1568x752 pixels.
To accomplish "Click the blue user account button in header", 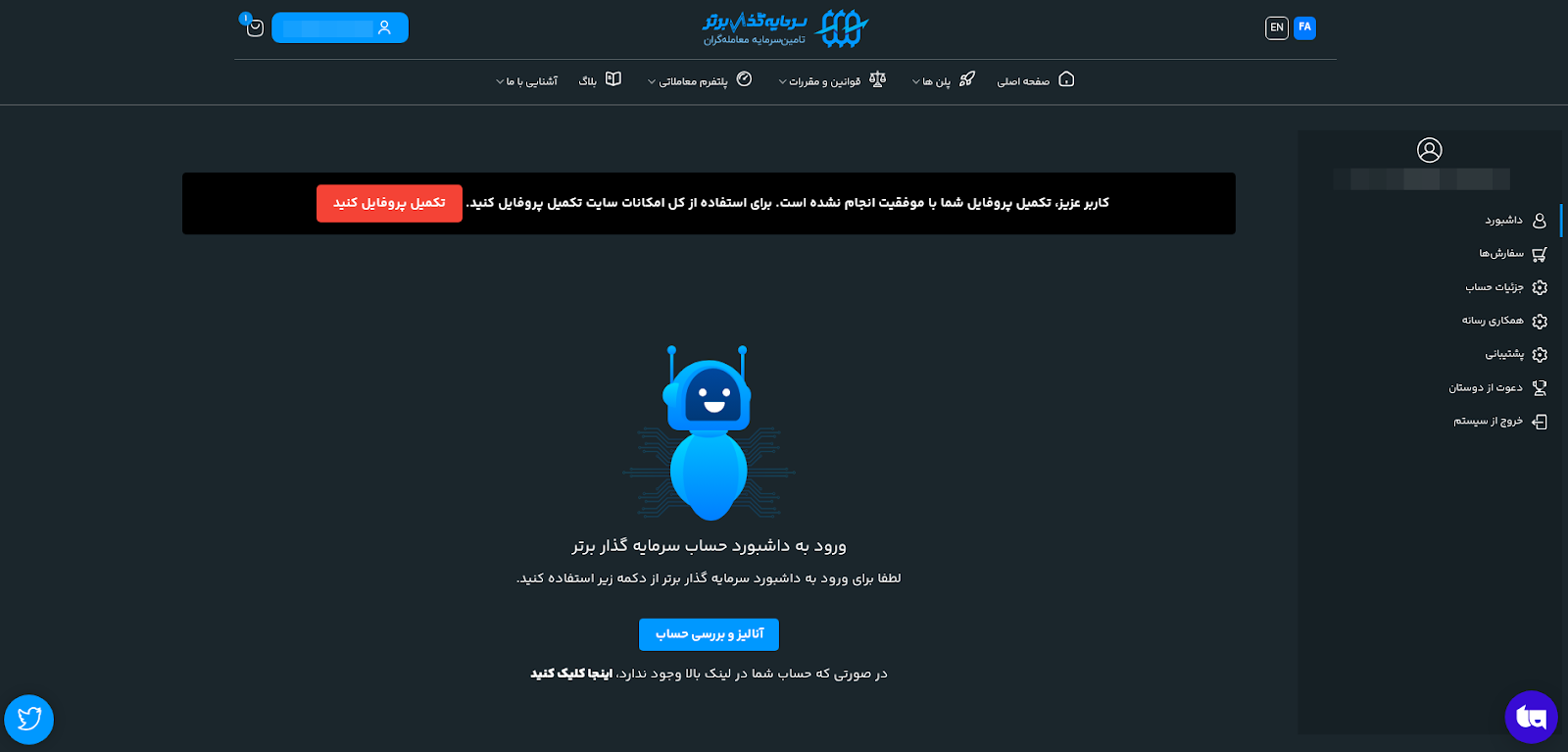I will 340,27.
